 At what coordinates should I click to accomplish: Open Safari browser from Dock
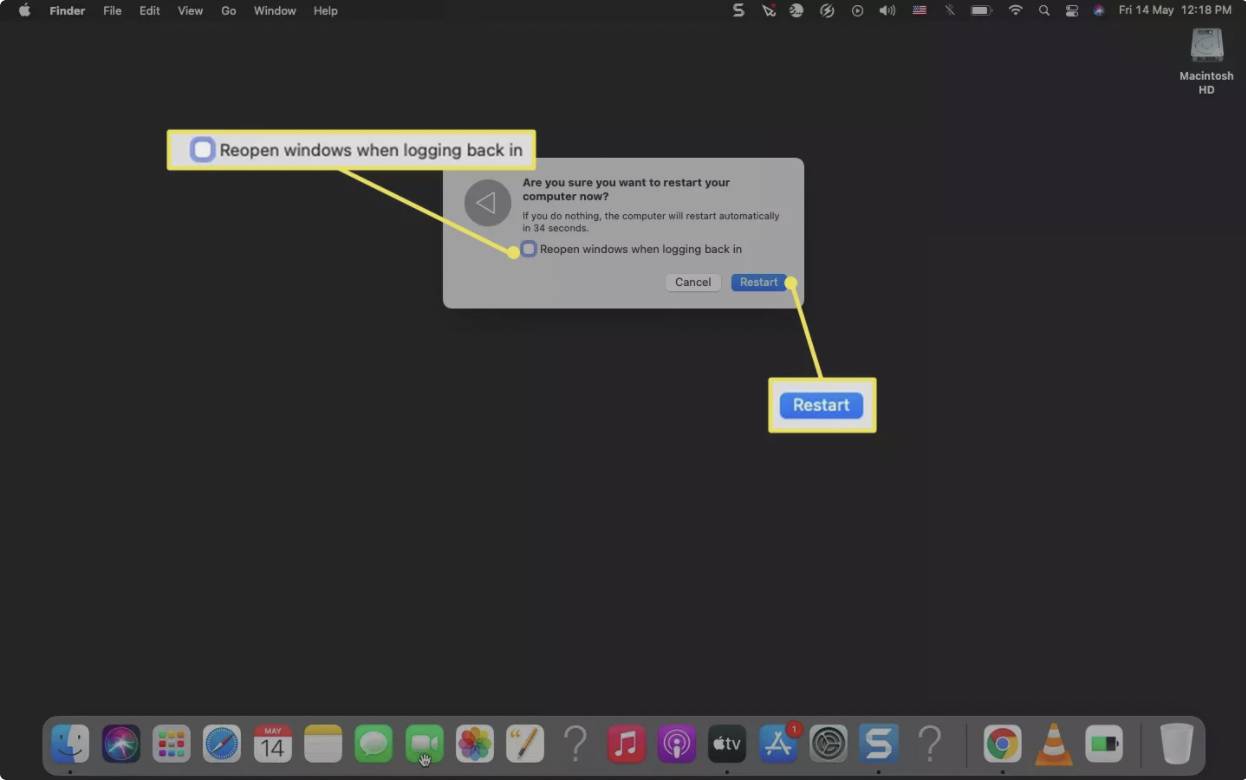[x=222, y=744]
